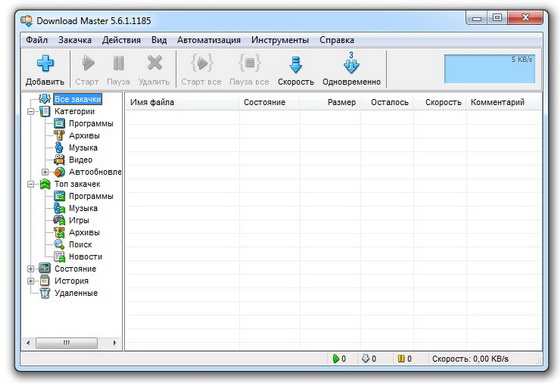Click the Пауза toolbar icon
560x383 pixels.
[119, 64]
